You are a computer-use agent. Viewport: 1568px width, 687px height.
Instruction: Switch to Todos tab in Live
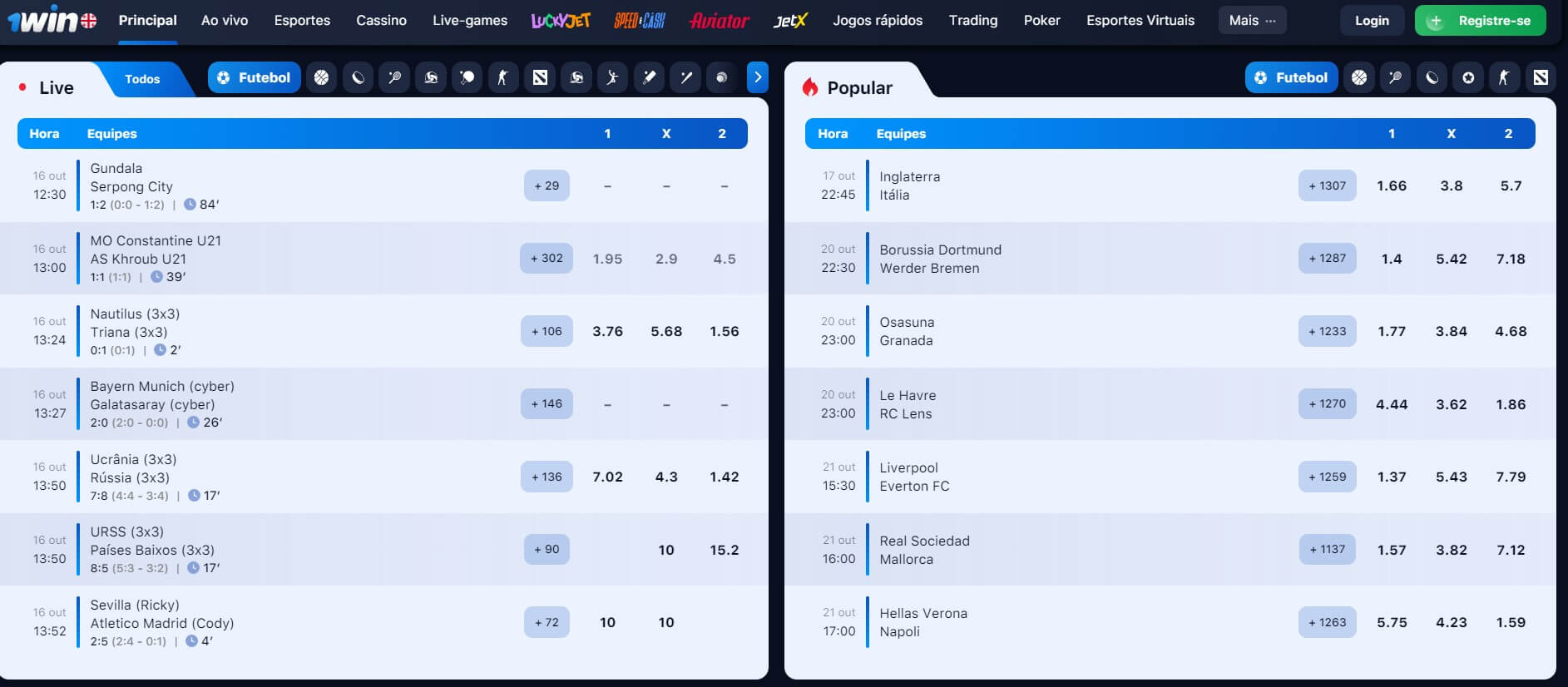[x=142, y=79]
